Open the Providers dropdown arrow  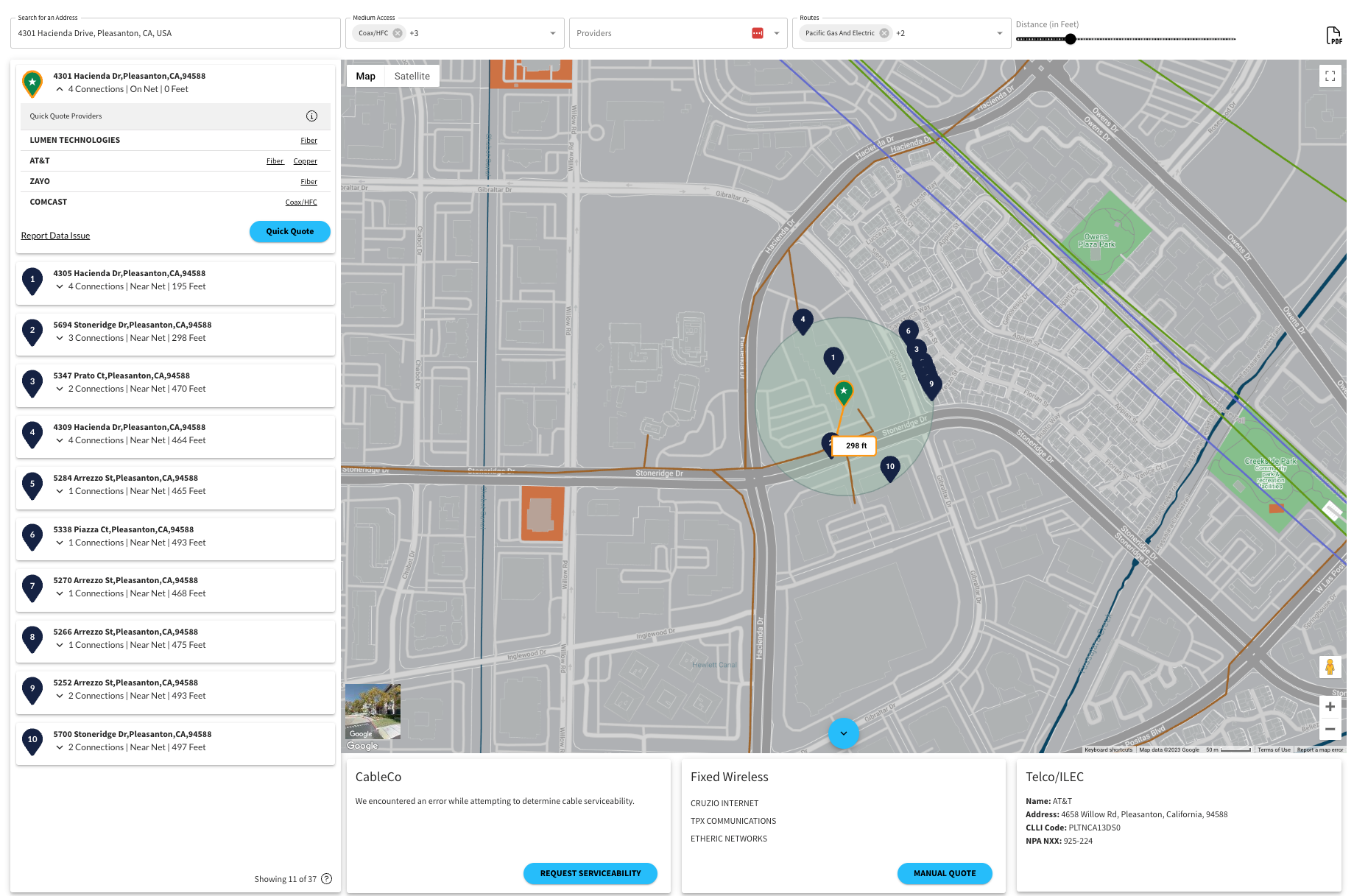coord(777,33)
